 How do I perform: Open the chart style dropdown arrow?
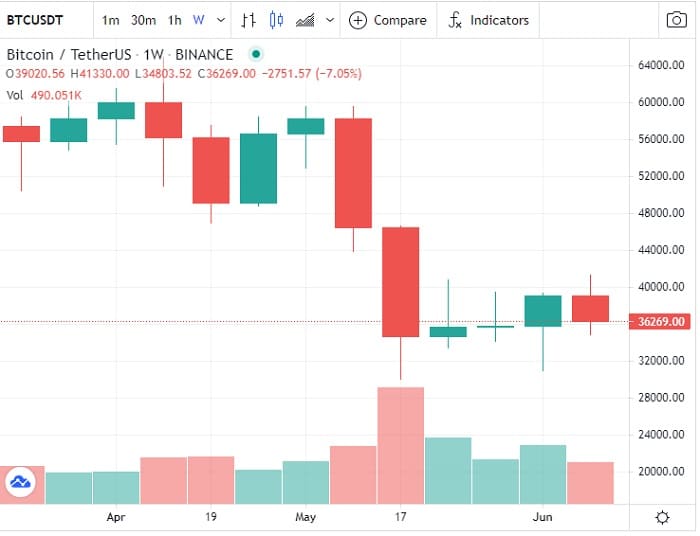pos(329,20)
